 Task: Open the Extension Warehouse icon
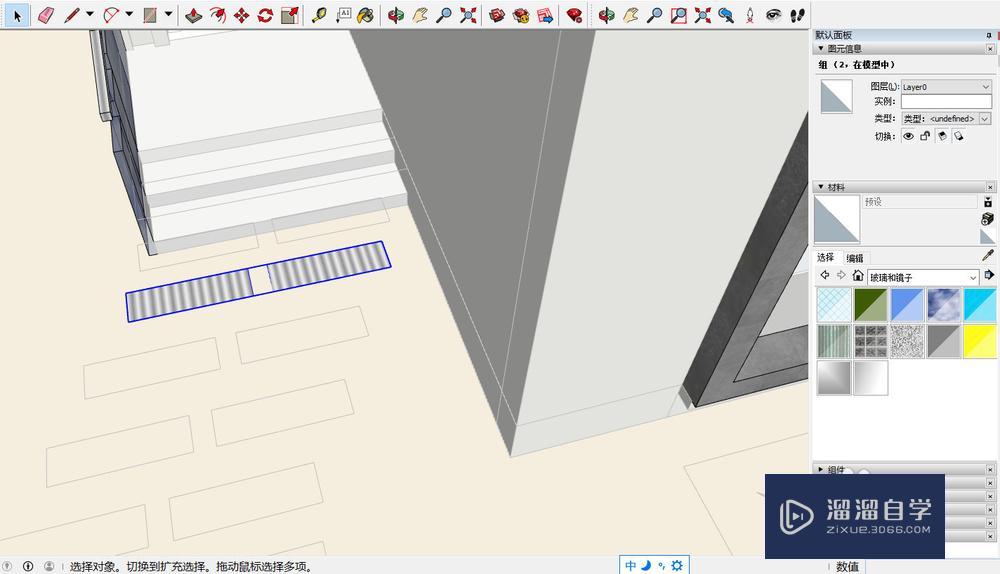tap(521, 15)
